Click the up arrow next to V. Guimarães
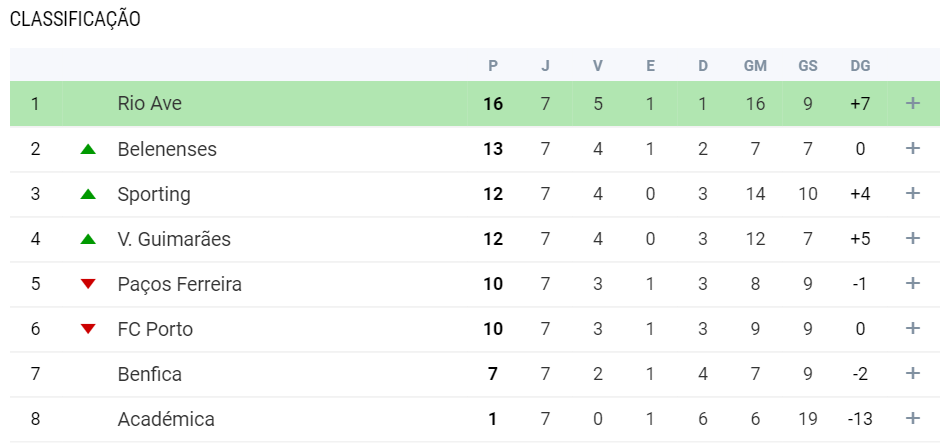 tap(88, 239)
